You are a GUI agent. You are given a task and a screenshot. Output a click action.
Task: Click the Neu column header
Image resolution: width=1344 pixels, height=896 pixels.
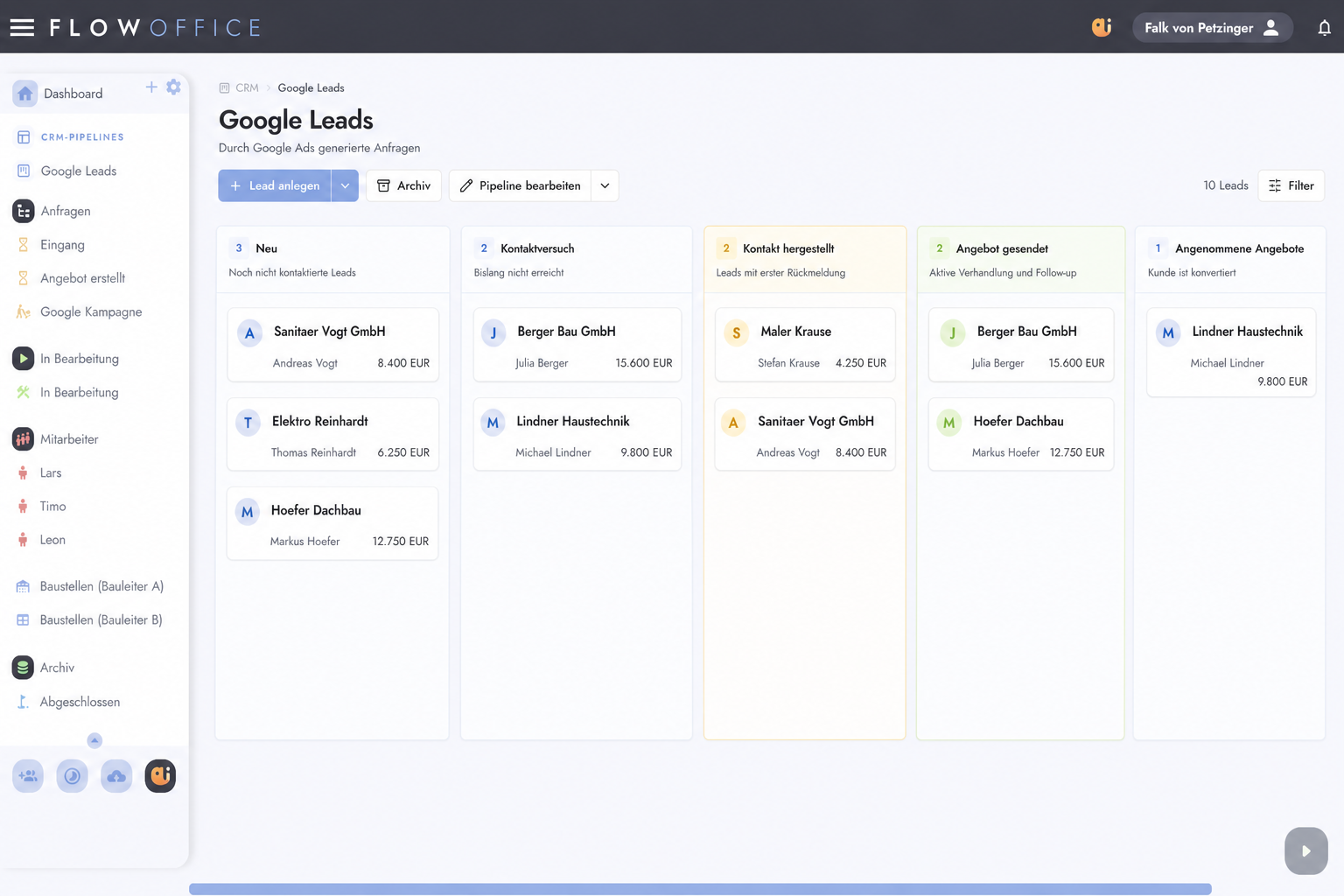click(332, 259)
